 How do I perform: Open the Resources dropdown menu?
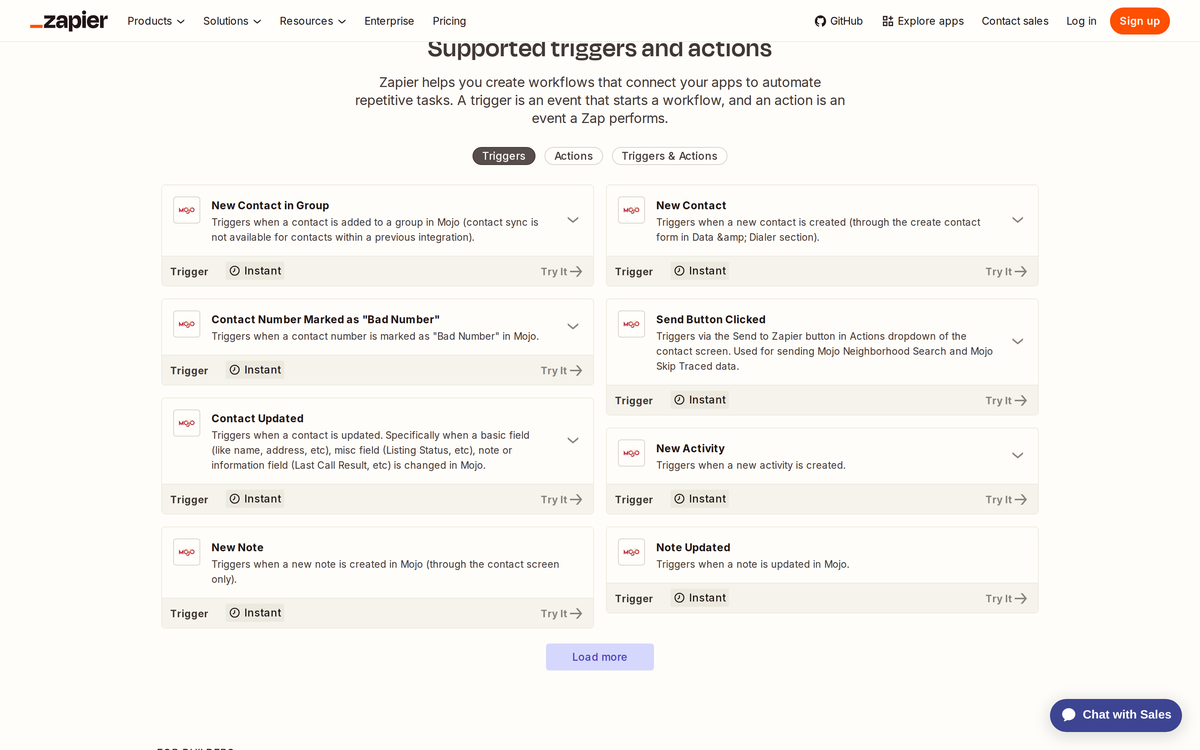(313, 21)
